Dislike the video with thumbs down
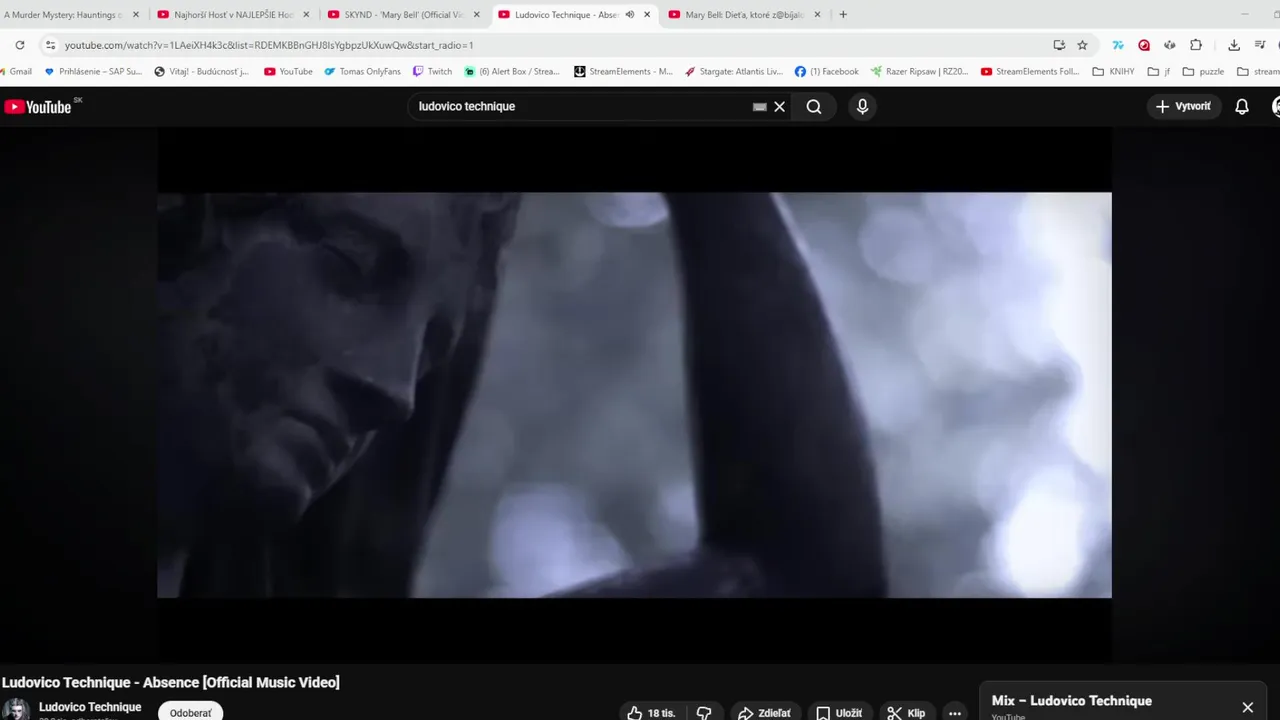This screenshot has width=1280, height=720. pos(704,713)
